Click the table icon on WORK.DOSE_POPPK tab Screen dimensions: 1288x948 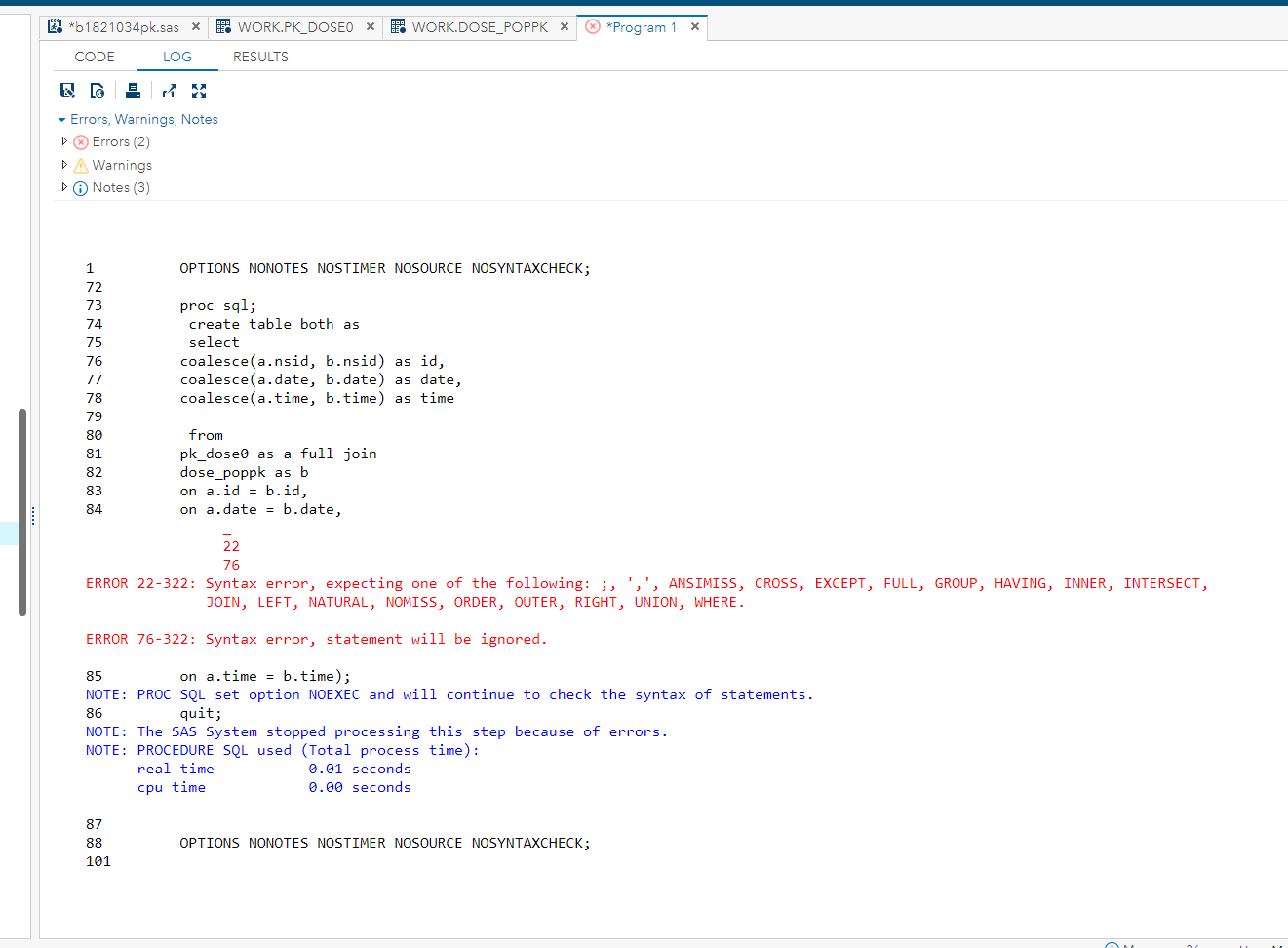(x=398, y=26)
